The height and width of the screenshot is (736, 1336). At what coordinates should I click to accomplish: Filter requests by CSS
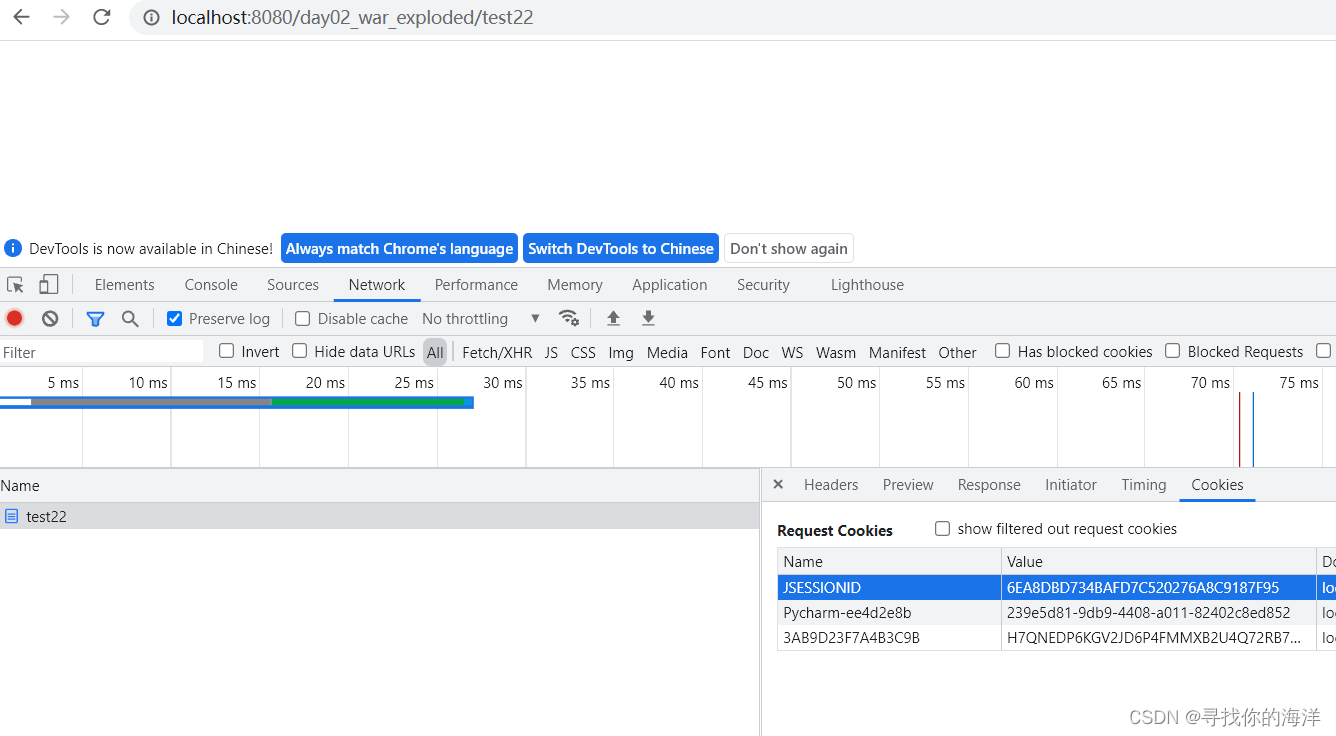[x=583, y=352]
